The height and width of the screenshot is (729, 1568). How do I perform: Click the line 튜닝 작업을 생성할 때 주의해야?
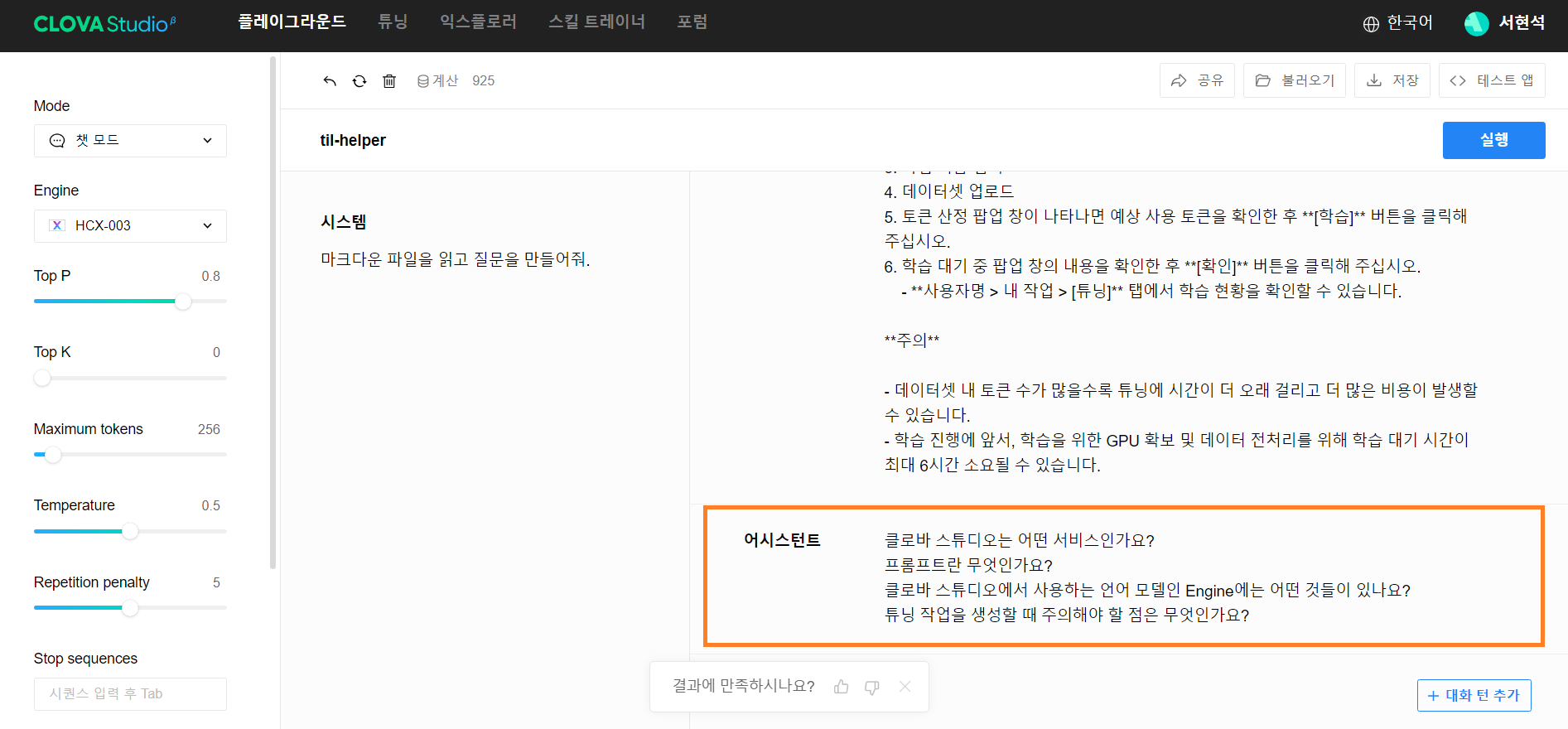pos(1067,615)
